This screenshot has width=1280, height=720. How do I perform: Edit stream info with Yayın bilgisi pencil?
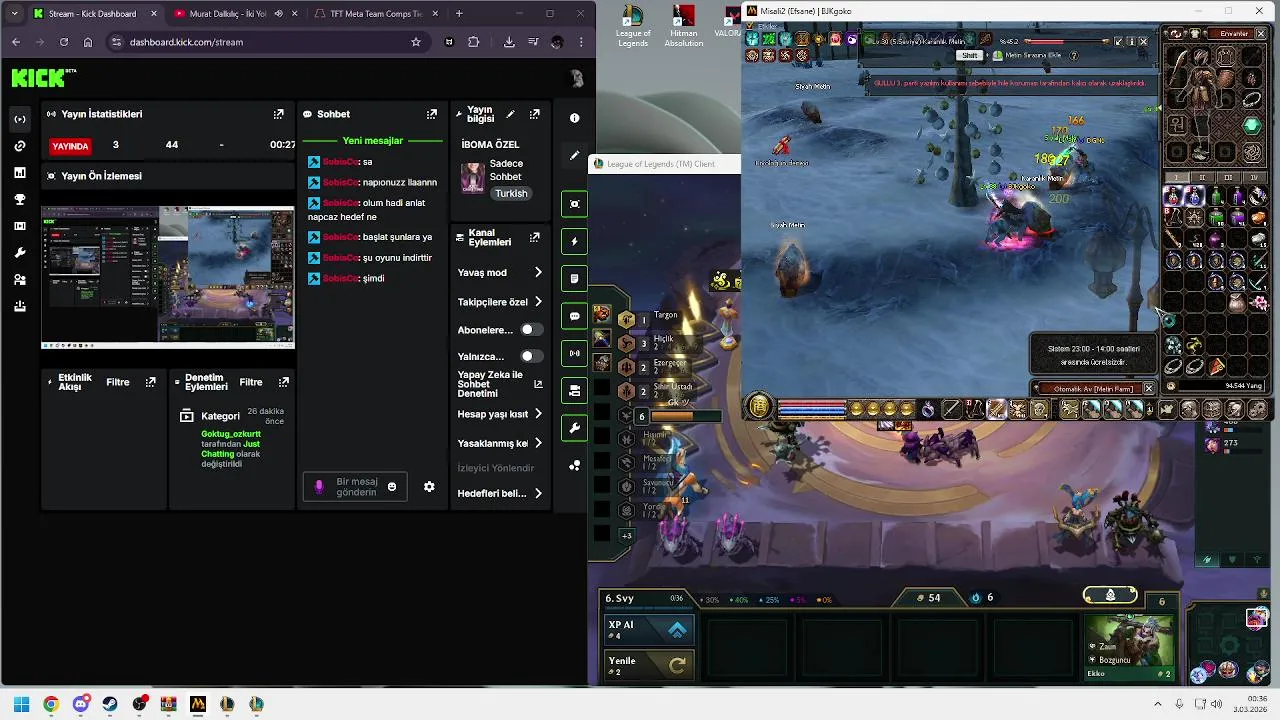[x=511, y=114]
